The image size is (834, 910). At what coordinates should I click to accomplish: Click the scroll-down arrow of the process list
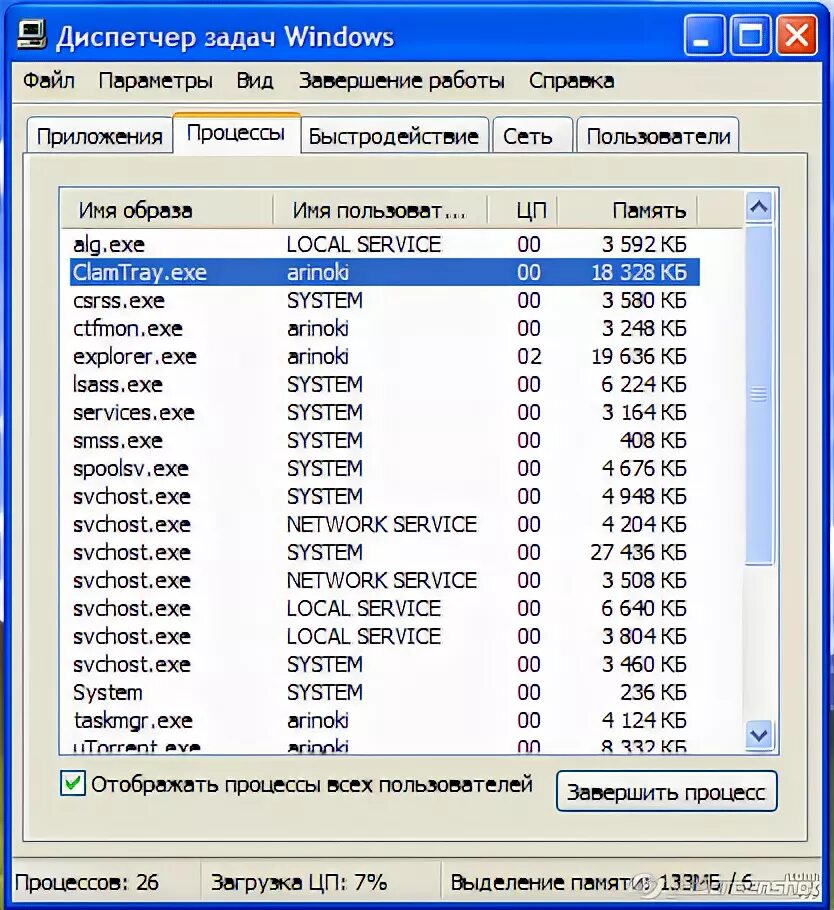click(758, 735)
